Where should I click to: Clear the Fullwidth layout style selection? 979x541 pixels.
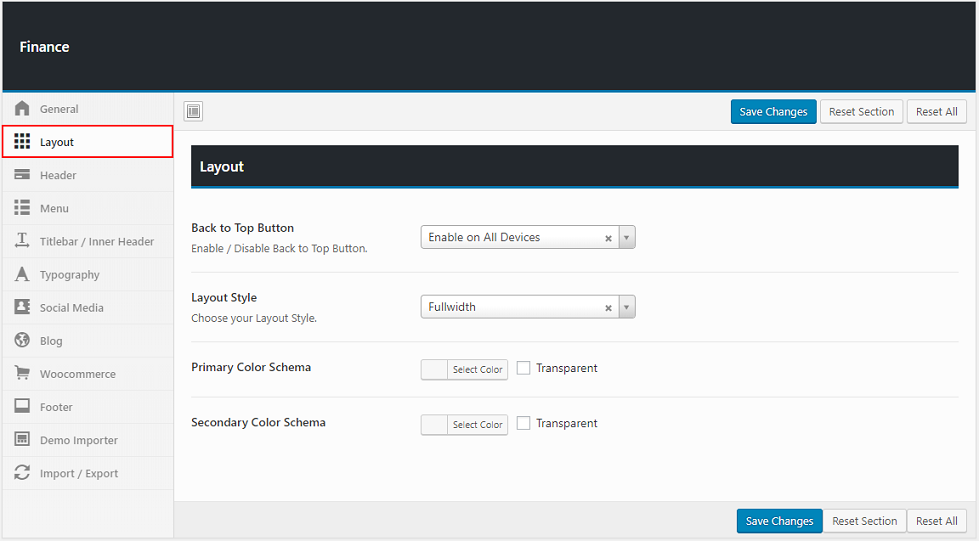[x=608, y=308]
